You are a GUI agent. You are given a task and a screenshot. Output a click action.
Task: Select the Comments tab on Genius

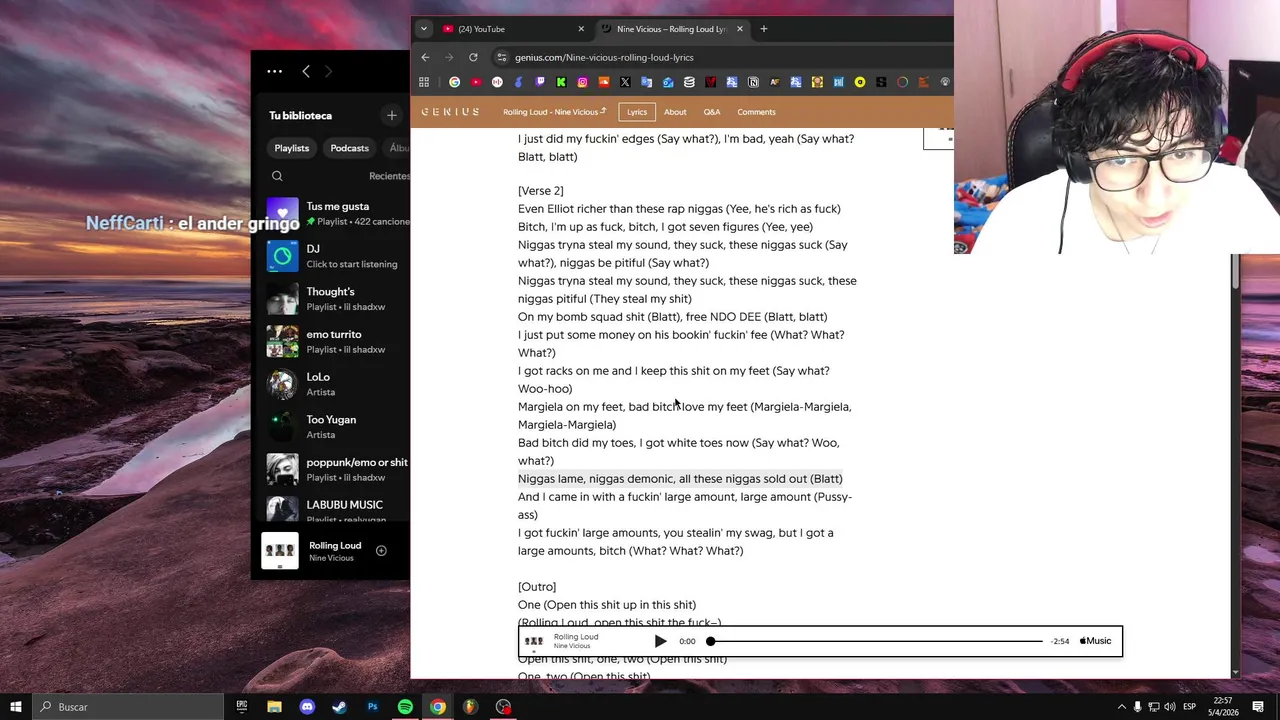point(756,112)
